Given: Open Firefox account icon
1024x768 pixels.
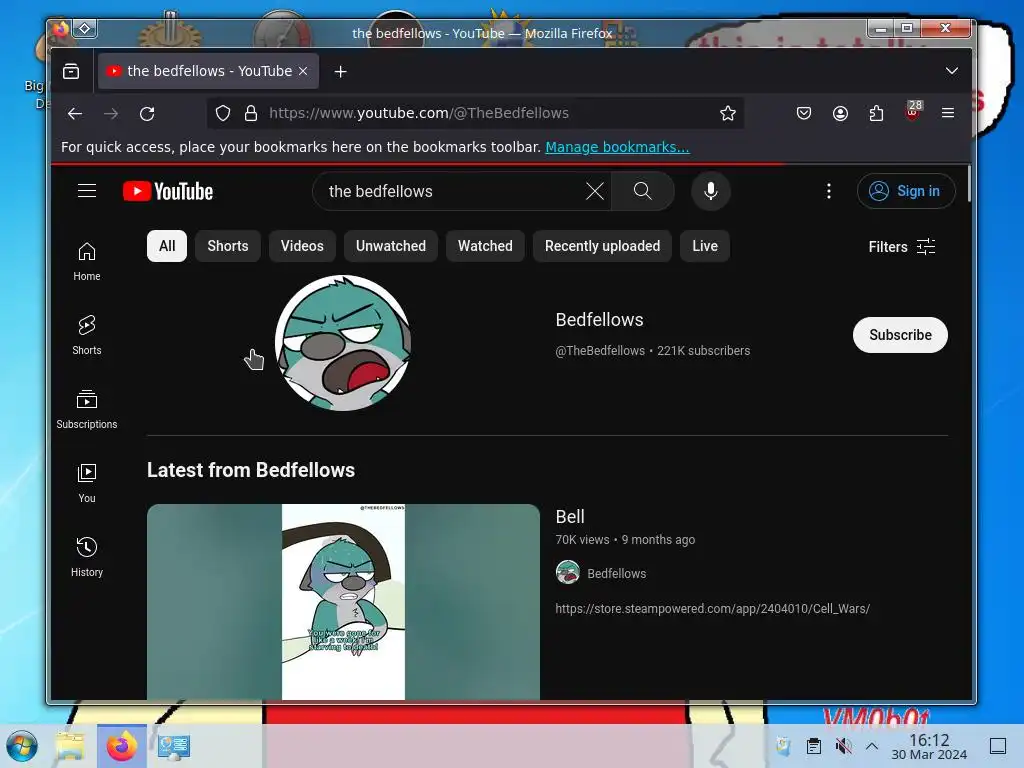Looking at the screenshot, I should (840, 114).
